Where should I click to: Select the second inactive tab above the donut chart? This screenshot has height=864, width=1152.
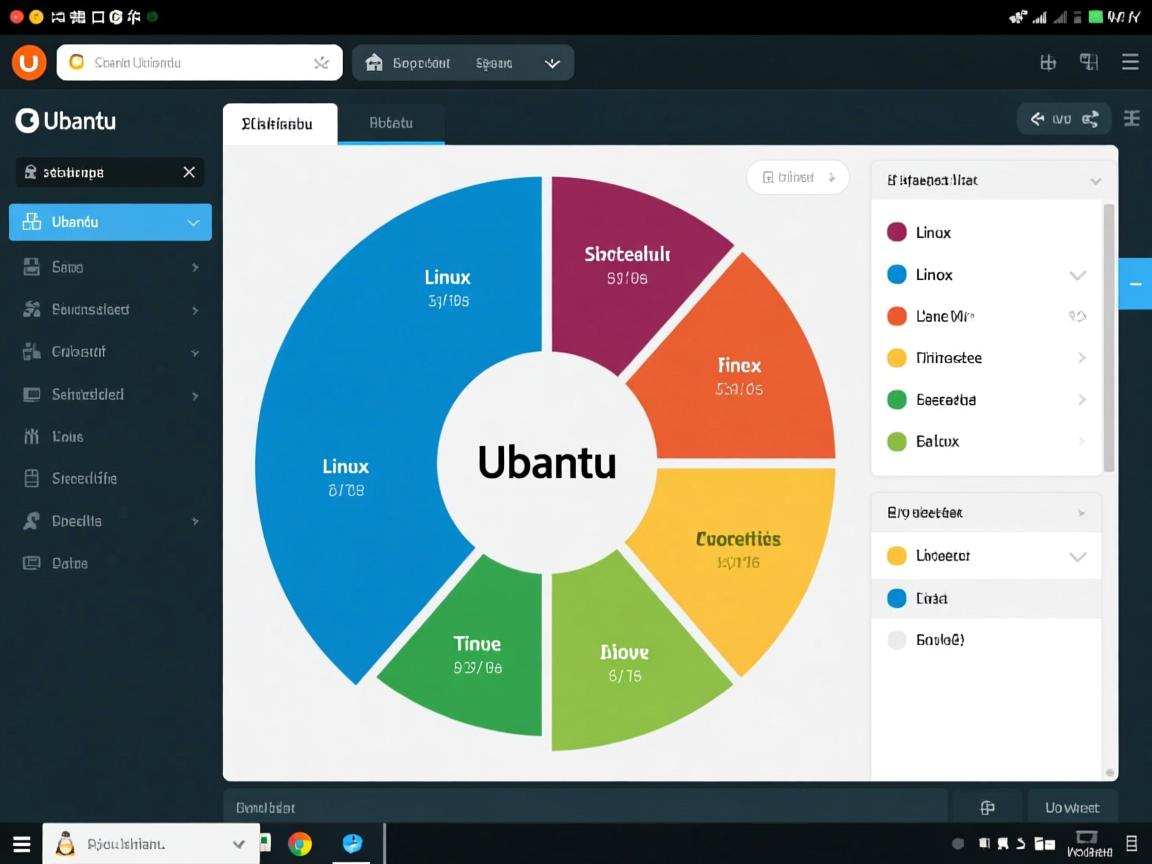click(390, 123)
